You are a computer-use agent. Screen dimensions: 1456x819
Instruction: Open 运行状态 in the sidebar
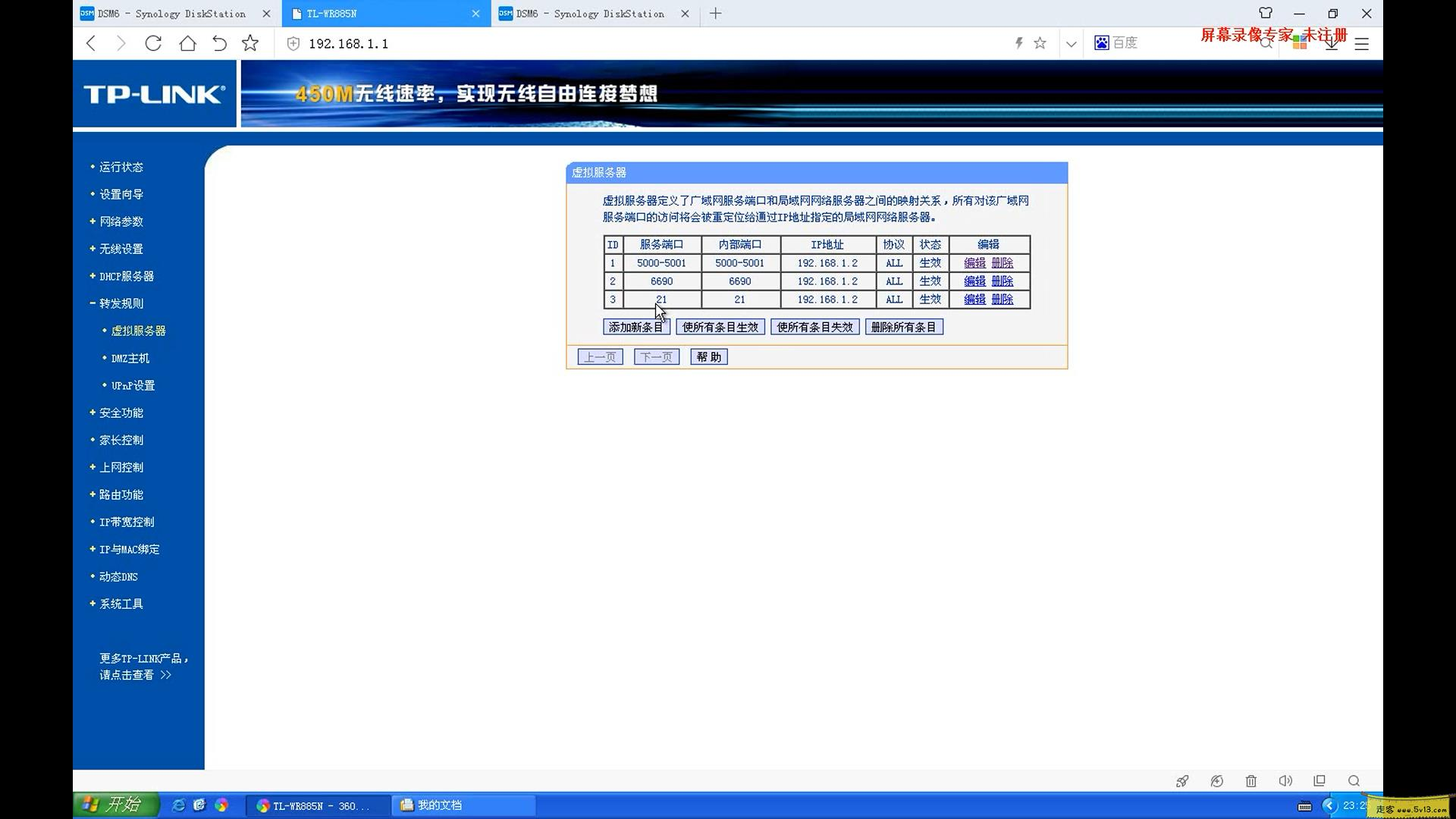click(121, 167)
